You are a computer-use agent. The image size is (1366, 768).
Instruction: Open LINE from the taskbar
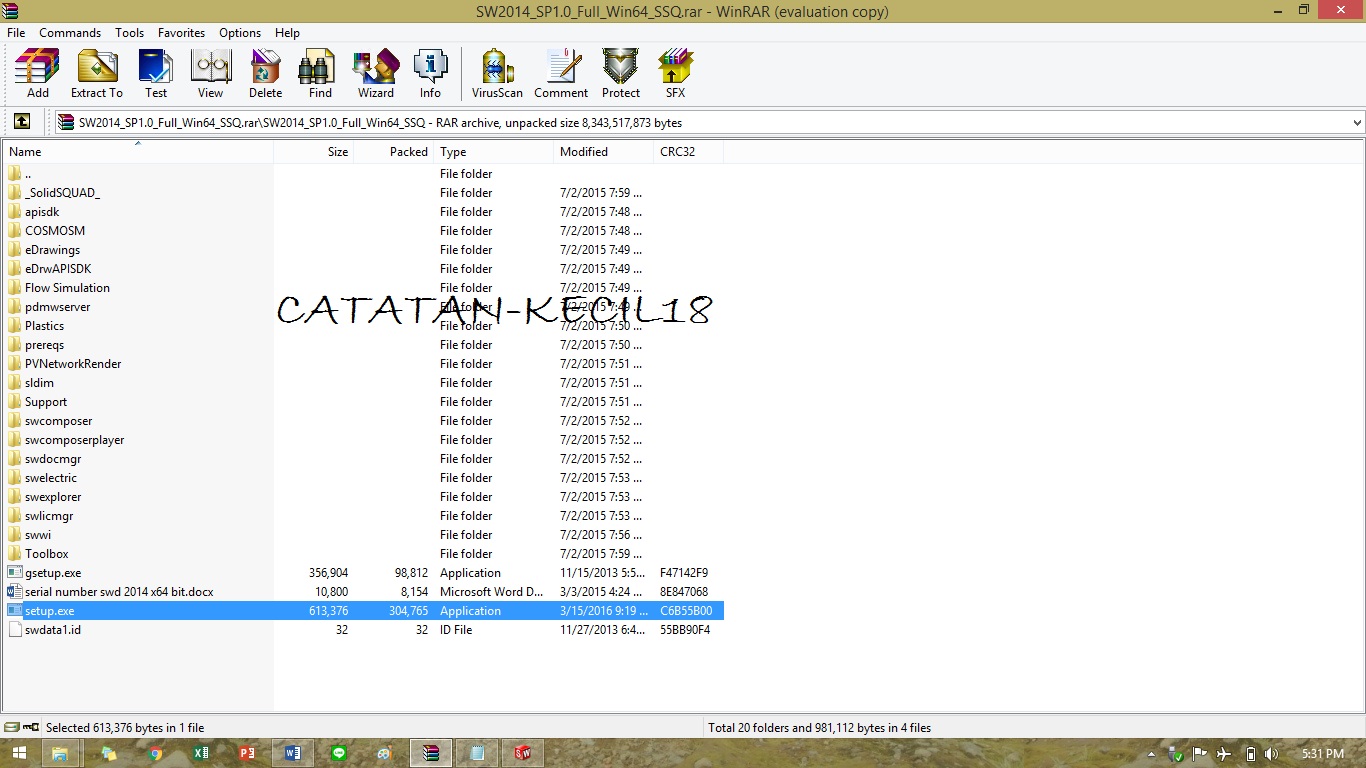338,753
